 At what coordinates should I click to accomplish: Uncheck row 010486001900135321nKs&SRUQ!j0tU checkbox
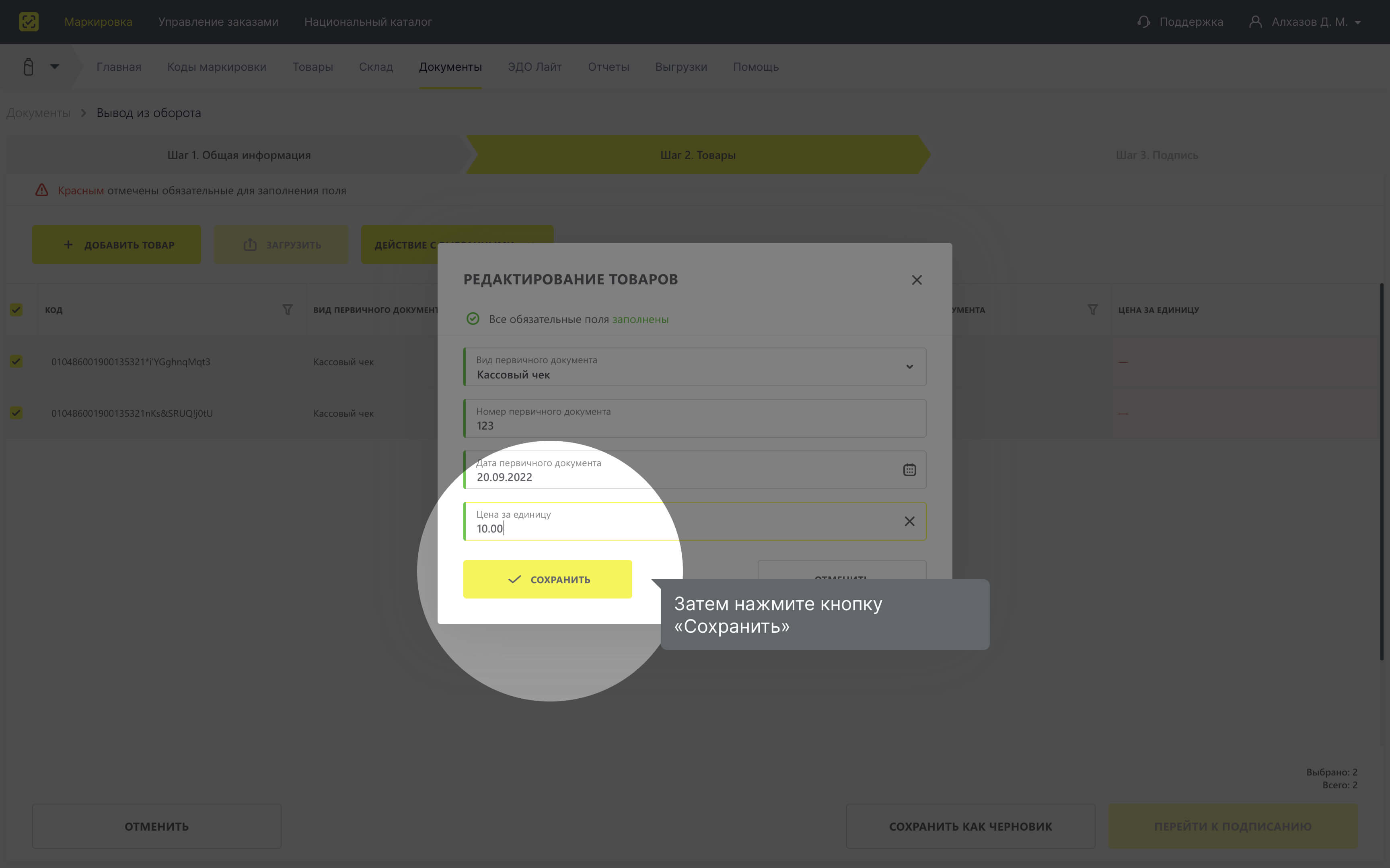coord(16,413)
